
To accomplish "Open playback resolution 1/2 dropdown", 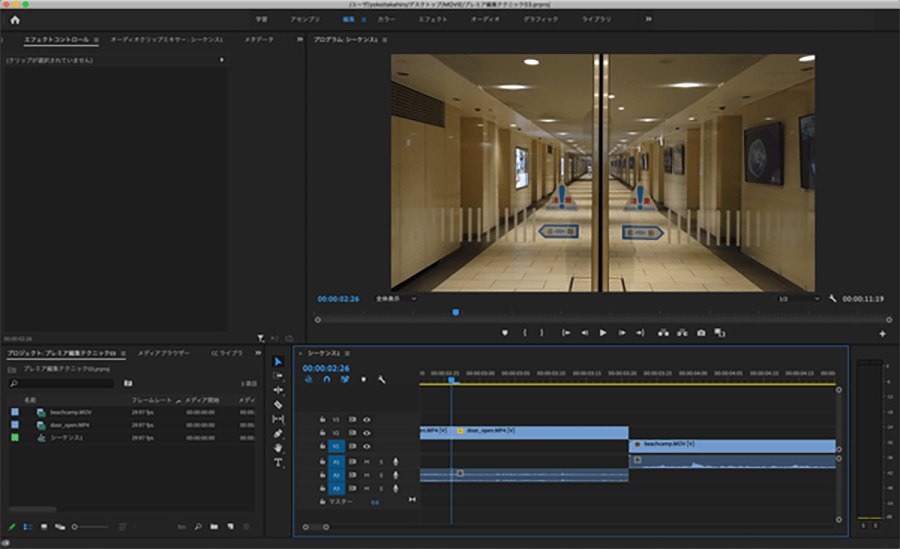I will pos(800,298).
